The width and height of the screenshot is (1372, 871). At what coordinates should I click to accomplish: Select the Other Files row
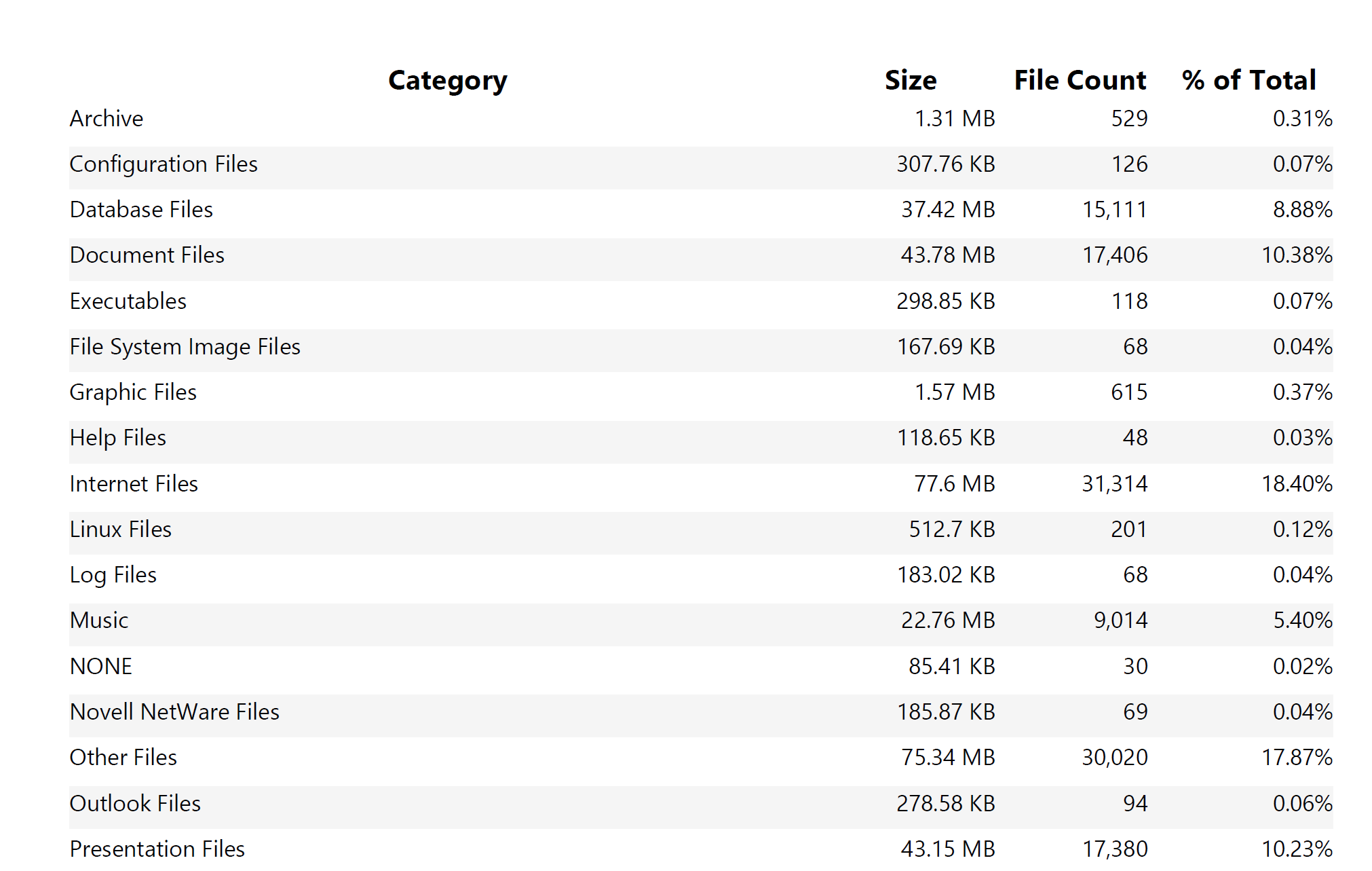[x=122, y=757]
